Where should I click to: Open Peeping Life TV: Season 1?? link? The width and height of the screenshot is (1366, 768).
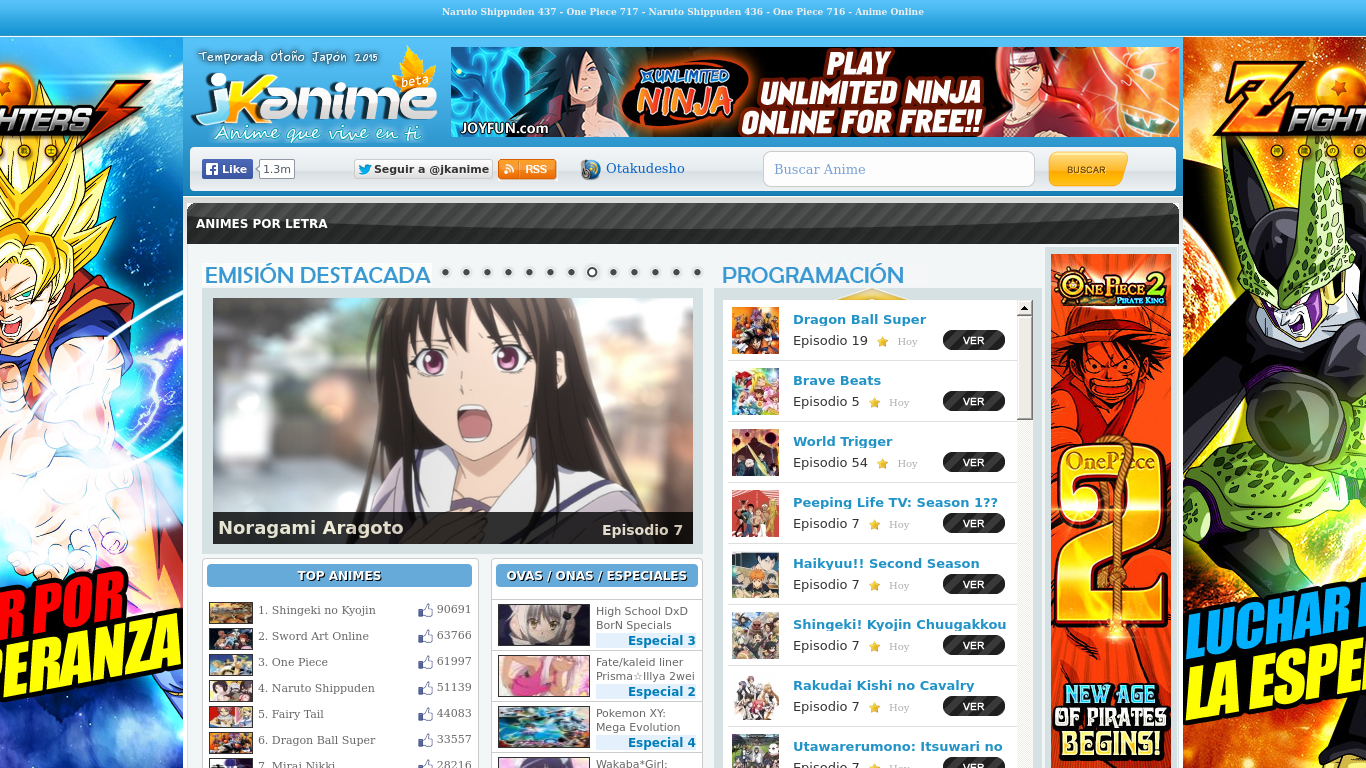coord(895,503)
